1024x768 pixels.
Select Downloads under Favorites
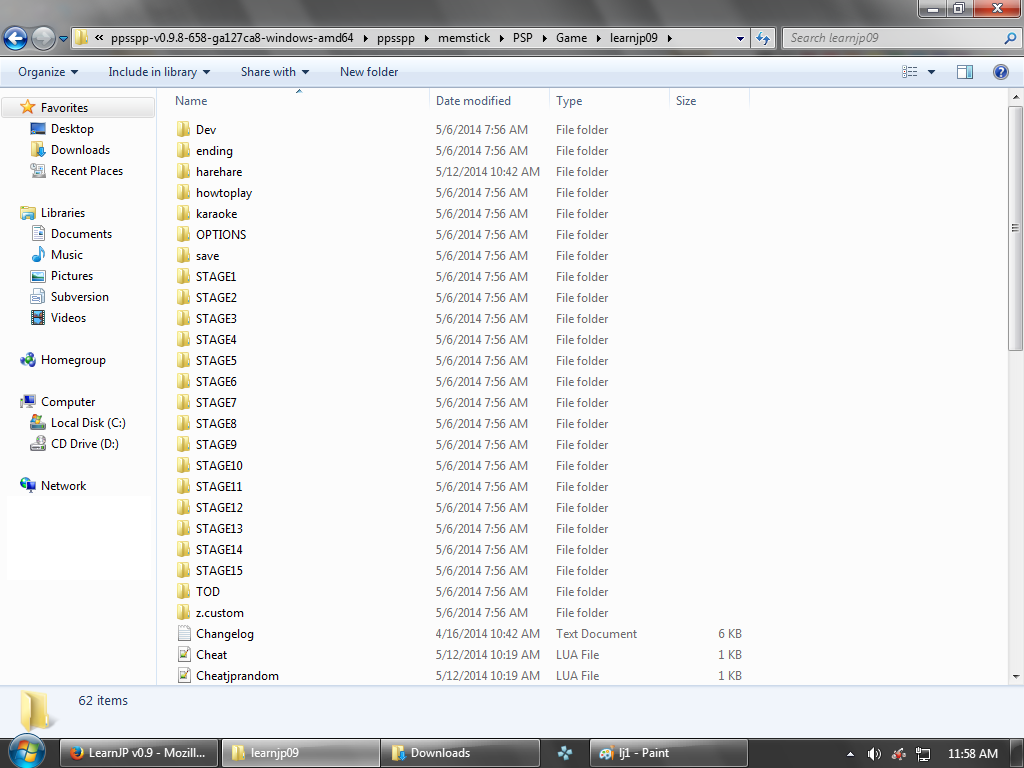pyautogui.click(x=80, y=150)
